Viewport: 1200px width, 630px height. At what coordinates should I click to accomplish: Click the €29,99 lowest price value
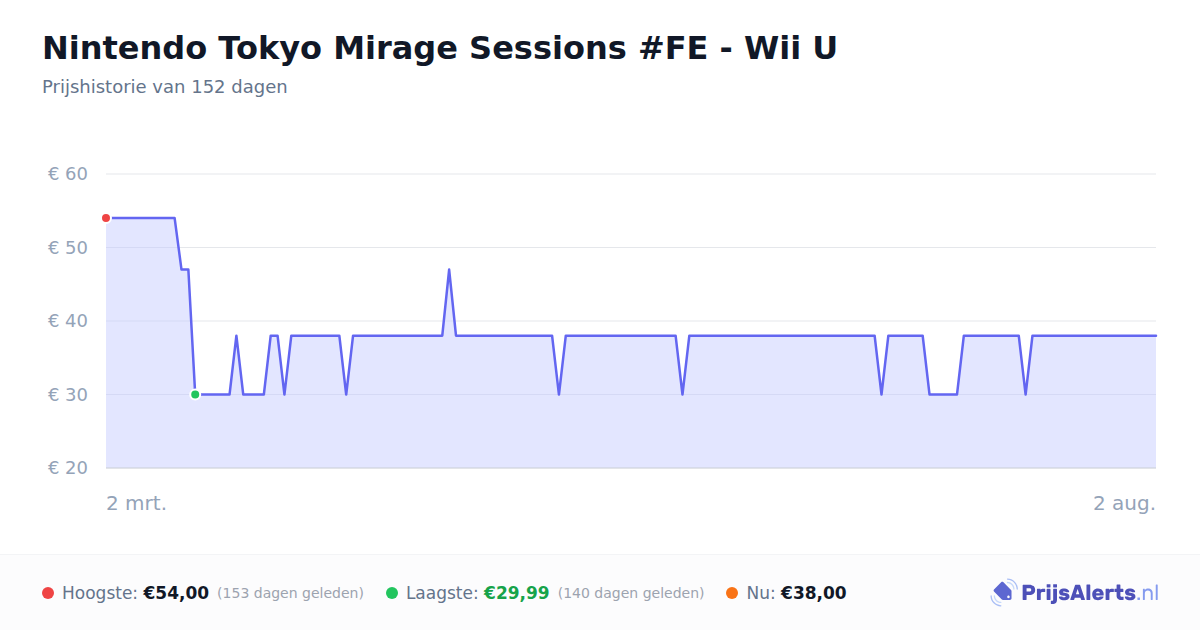pyautogui.click(x=517, y=593)
